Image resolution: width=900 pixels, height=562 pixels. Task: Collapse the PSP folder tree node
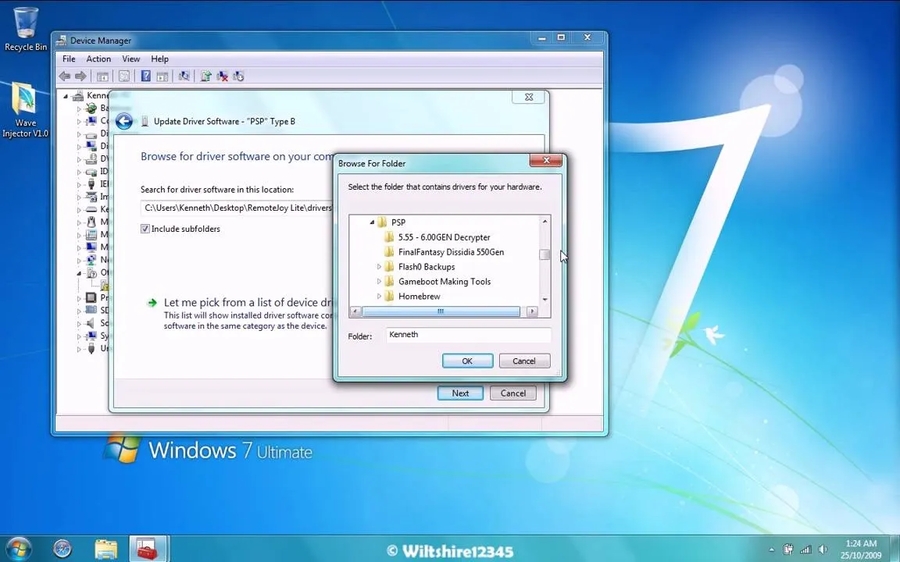click(x=371, y=222)
